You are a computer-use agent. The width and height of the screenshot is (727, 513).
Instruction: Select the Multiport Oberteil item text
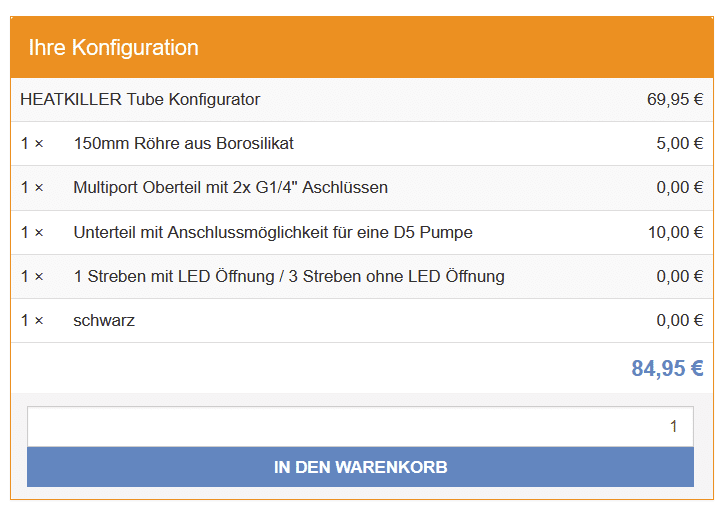click(x=230, y=187)
